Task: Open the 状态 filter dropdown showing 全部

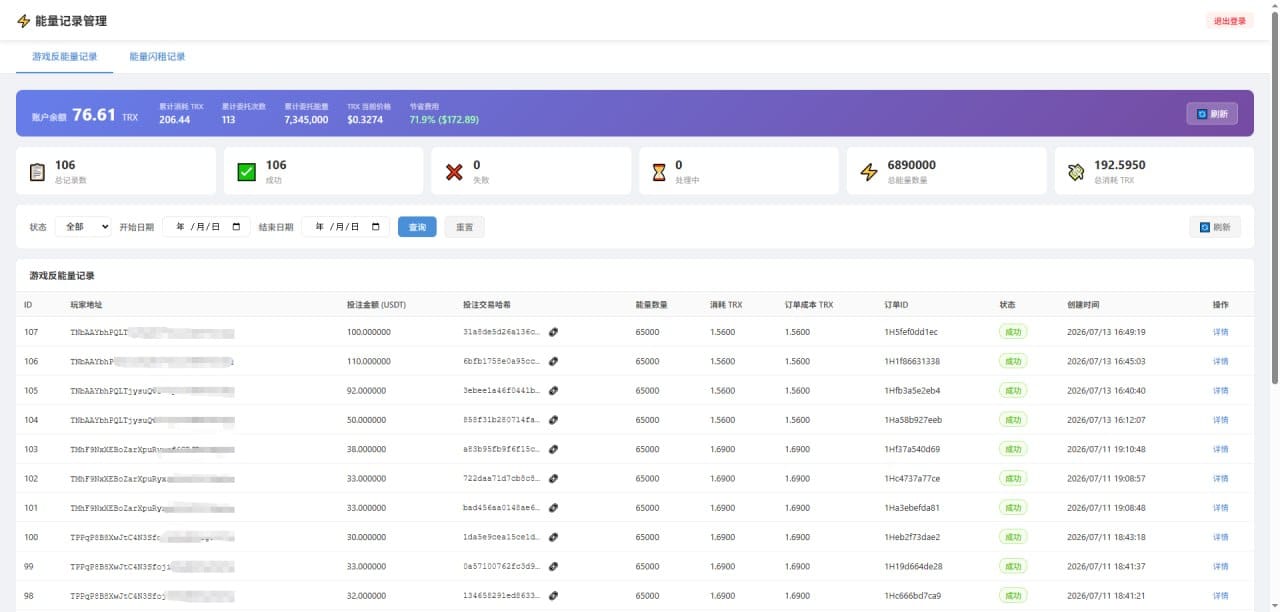Action: point(83,227)
